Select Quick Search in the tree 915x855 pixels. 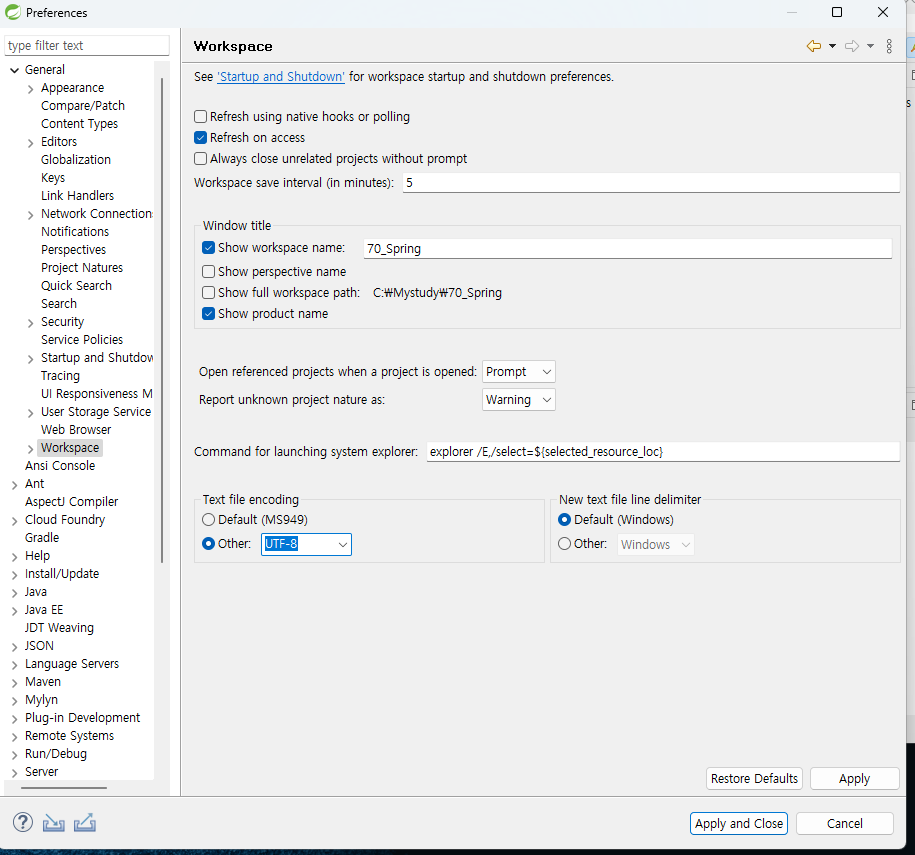pos(76,286)
